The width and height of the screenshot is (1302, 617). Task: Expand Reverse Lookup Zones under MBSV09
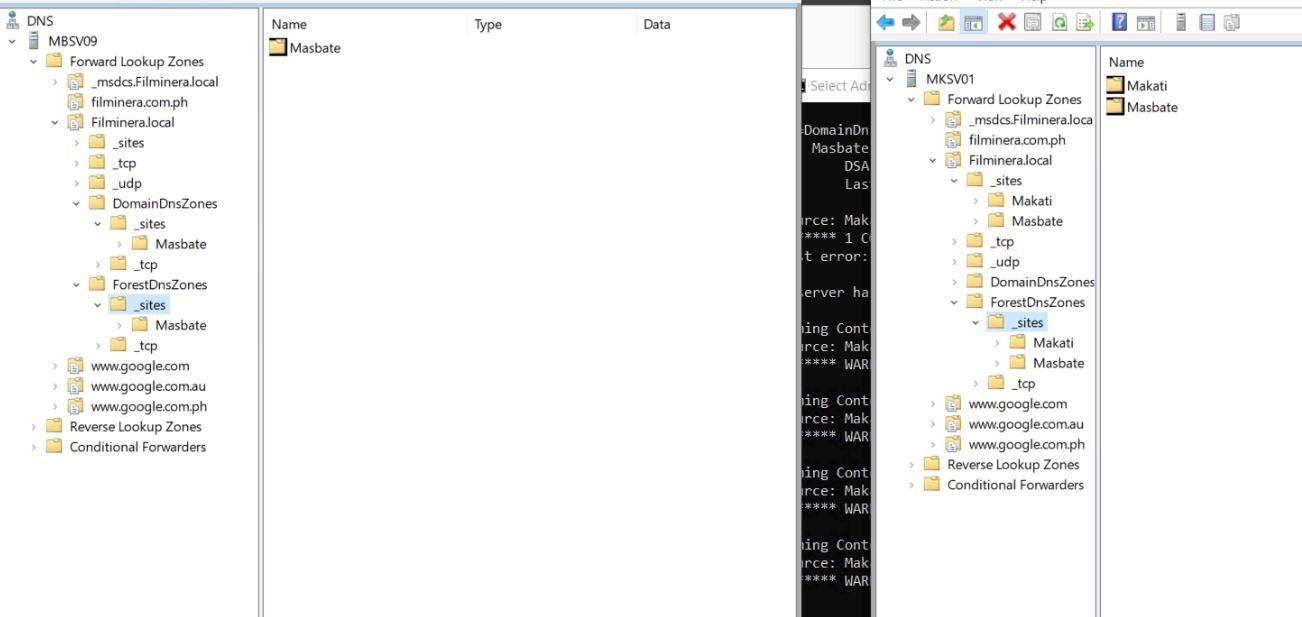pyautogui.click(x=33, y=427)
